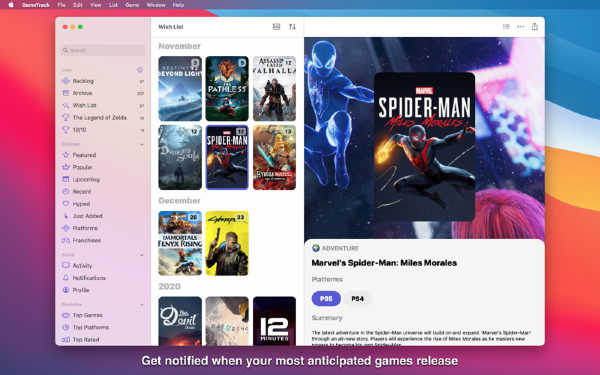The height and width of the screenshot is (375, 600).
Task: Click the Upcoming calendar icon
Action: [x=66, y=179]
